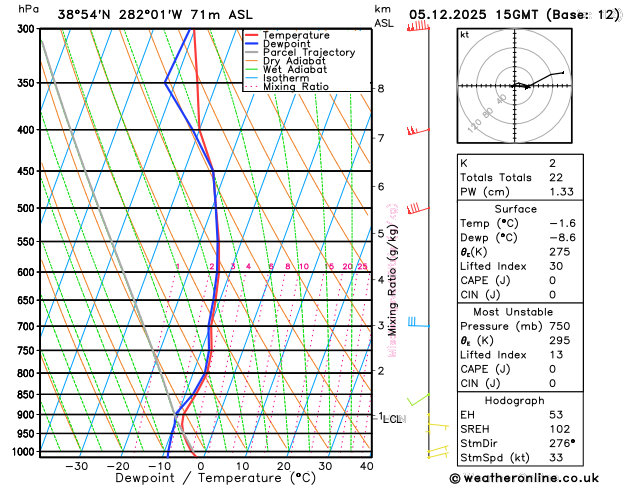Click the pink wind barb at 500 hPa
This screenshot has height=486, width=629.
pyautogui.click(x=413, y=209)
